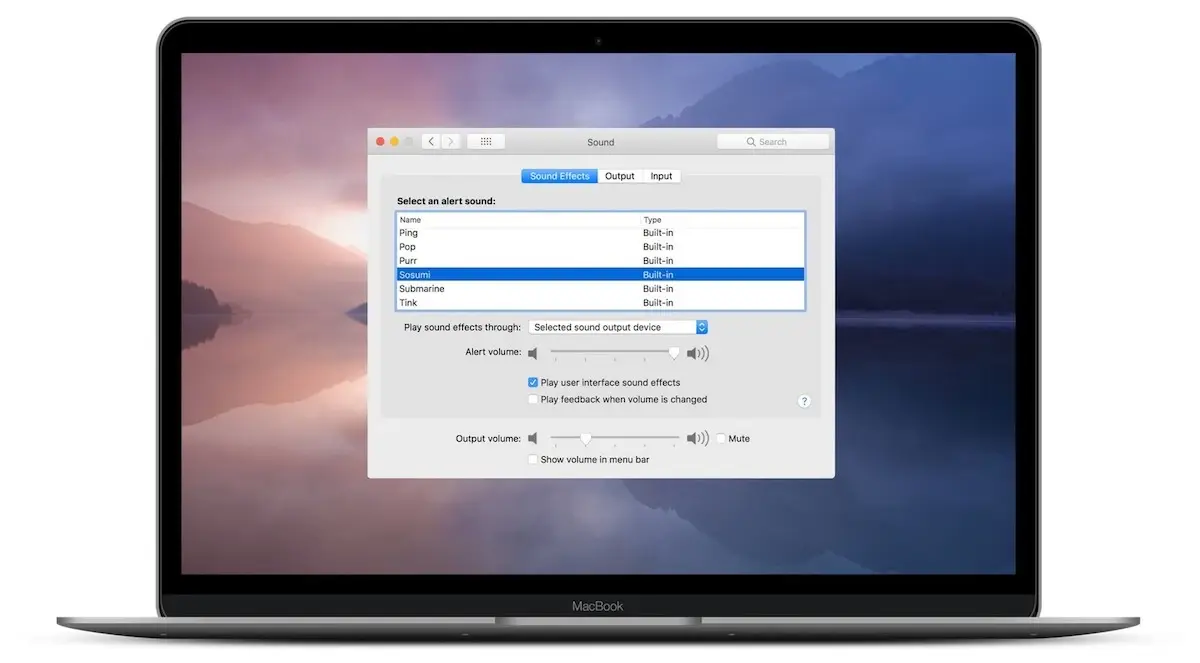Enable Play feedback when volume is changed
This screenshot has height=663, width=1200.
pyautogui.click(x=533, y=399)
